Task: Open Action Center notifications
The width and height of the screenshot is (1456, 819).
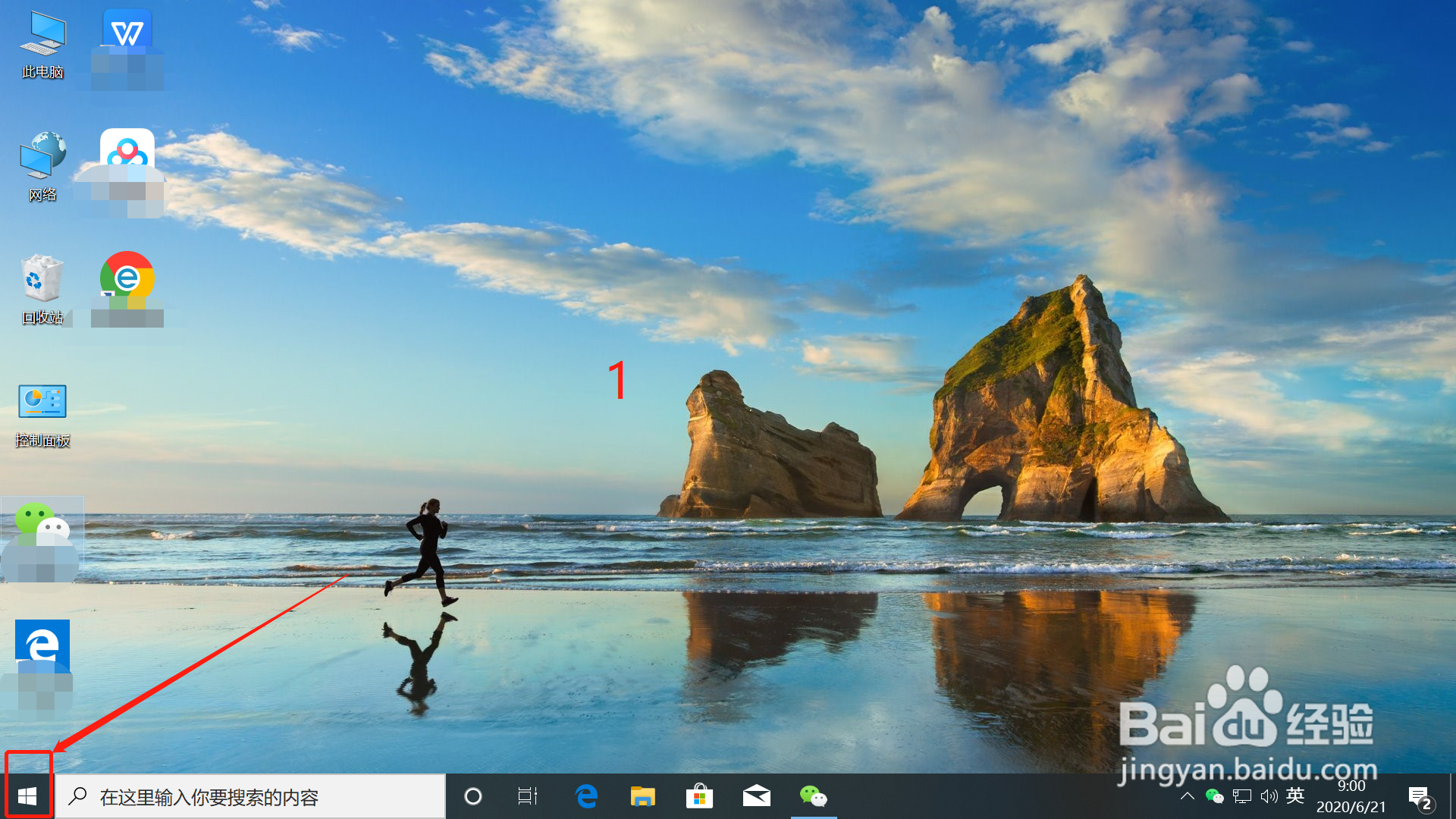Action: pos(1420,797)
